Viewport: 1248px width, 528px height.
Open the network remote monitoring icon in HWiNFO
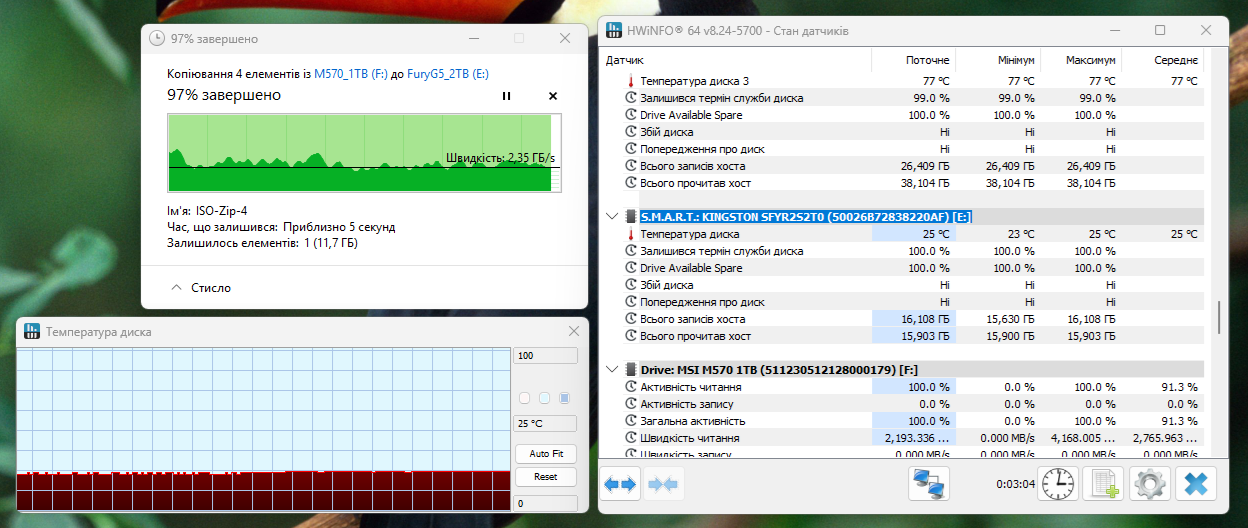click(x=929, y=484)
